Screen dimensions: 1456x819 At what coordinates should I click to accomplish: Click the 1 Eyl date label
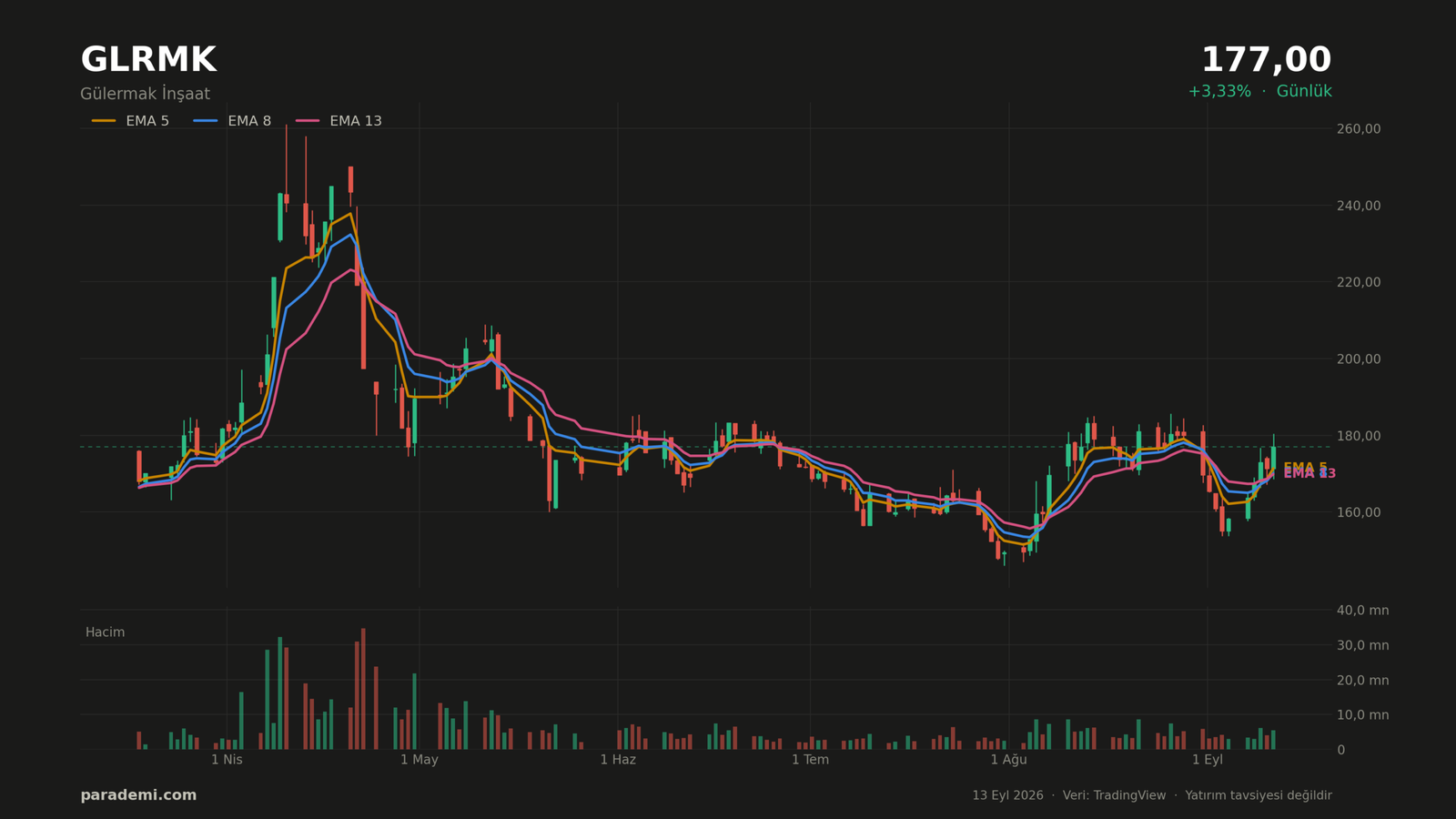click(1208, 760)
